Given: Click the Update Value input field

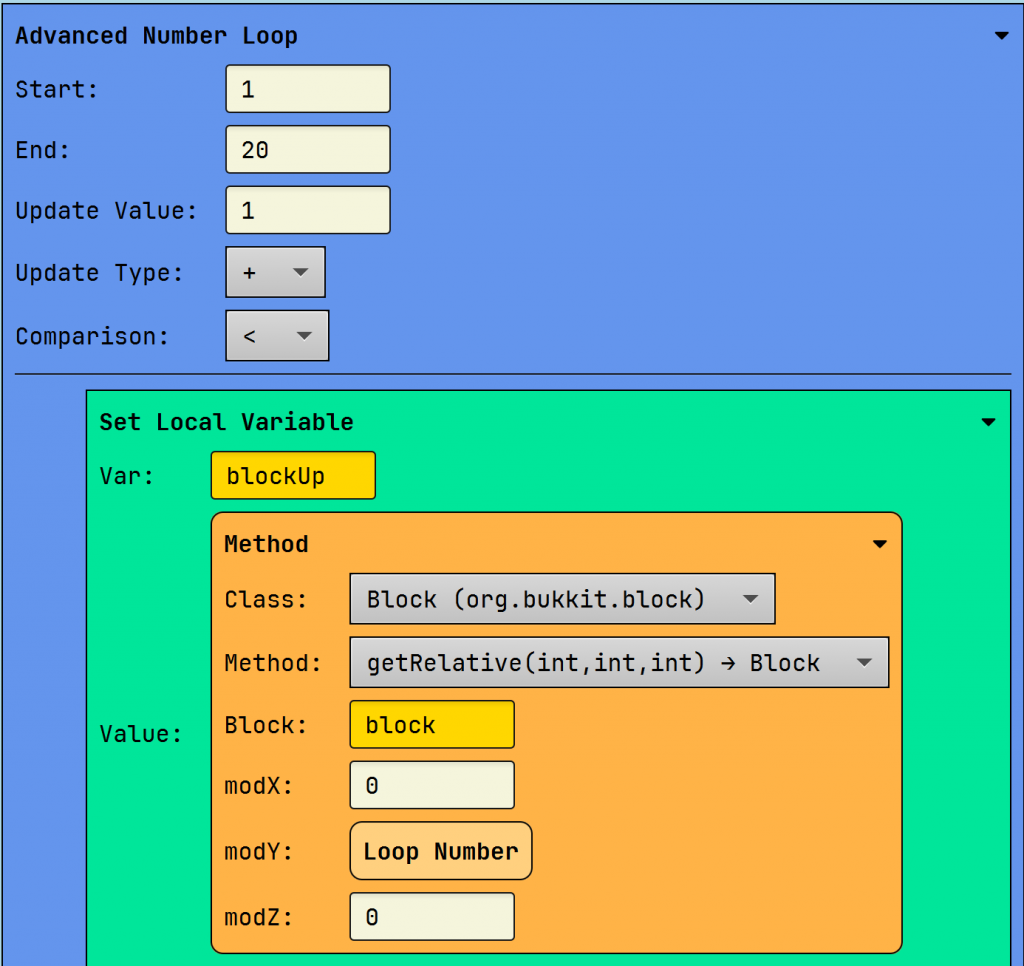Looking at the screenshot, I should pyautogui.click(x=308, y=211).
